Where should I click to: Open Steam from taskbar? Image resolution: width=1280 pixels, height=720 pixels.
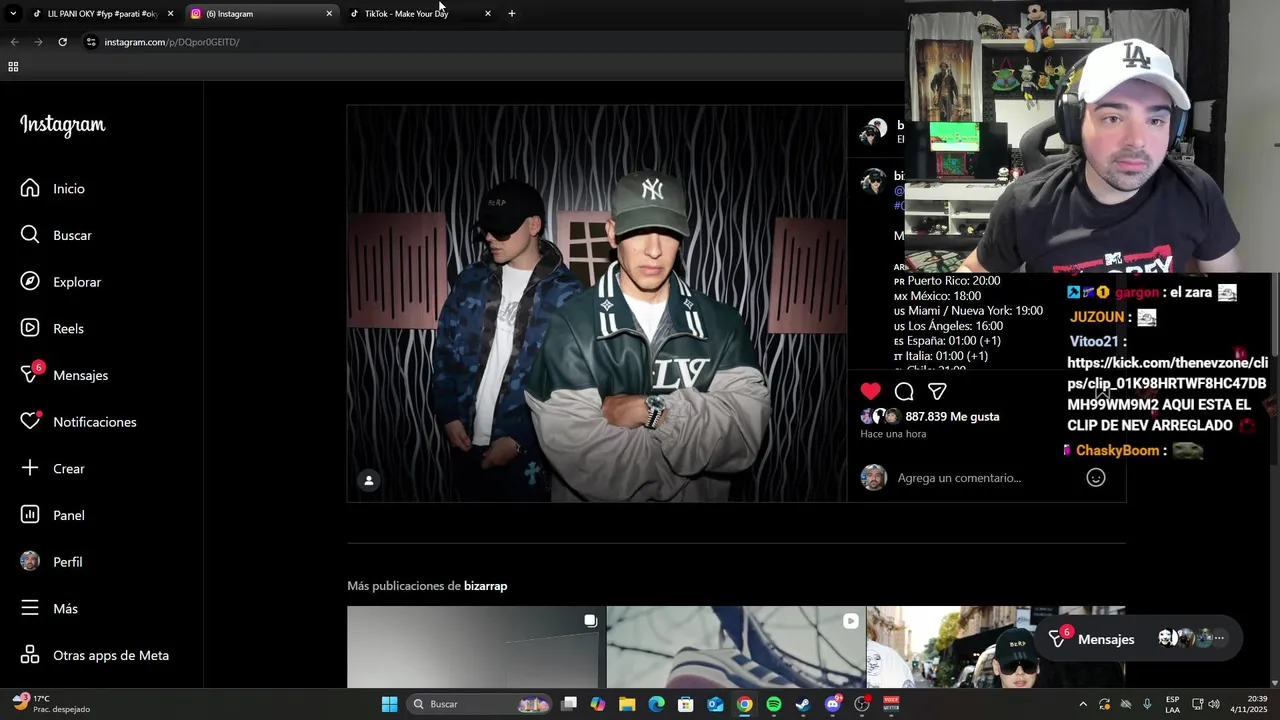(x=803, y=704)
